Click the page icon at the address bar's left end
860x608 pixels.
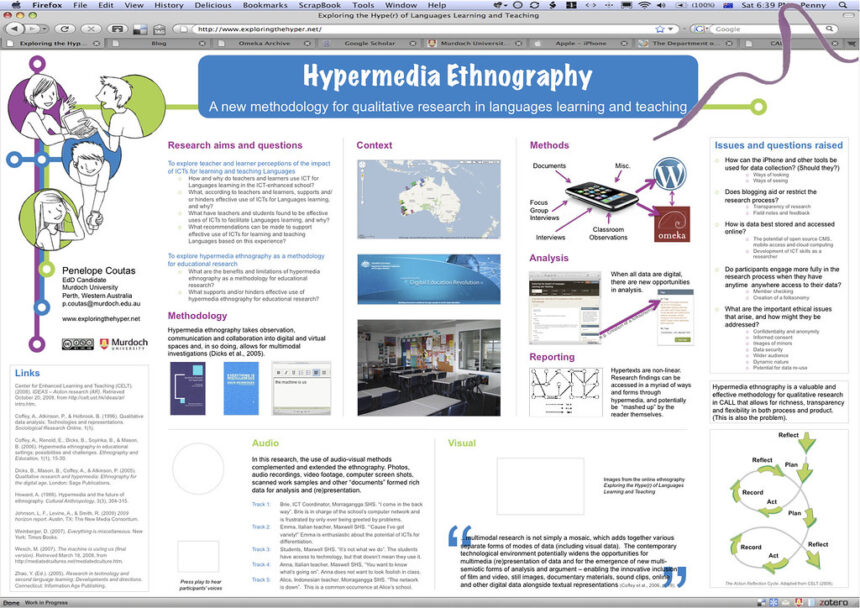183,29
